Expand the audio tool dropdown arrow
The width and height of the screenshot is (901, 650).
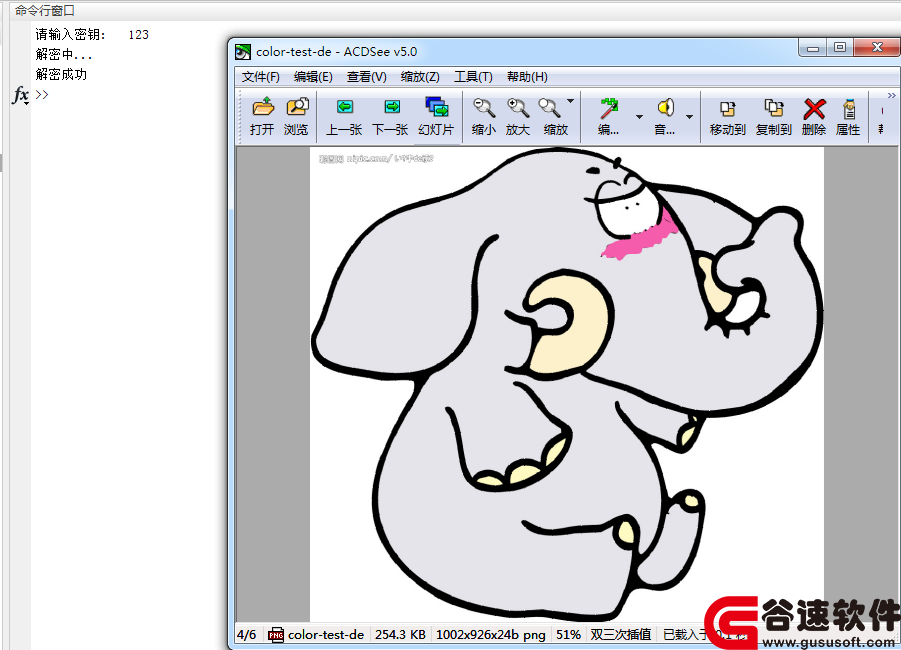[x=690, y=117]
